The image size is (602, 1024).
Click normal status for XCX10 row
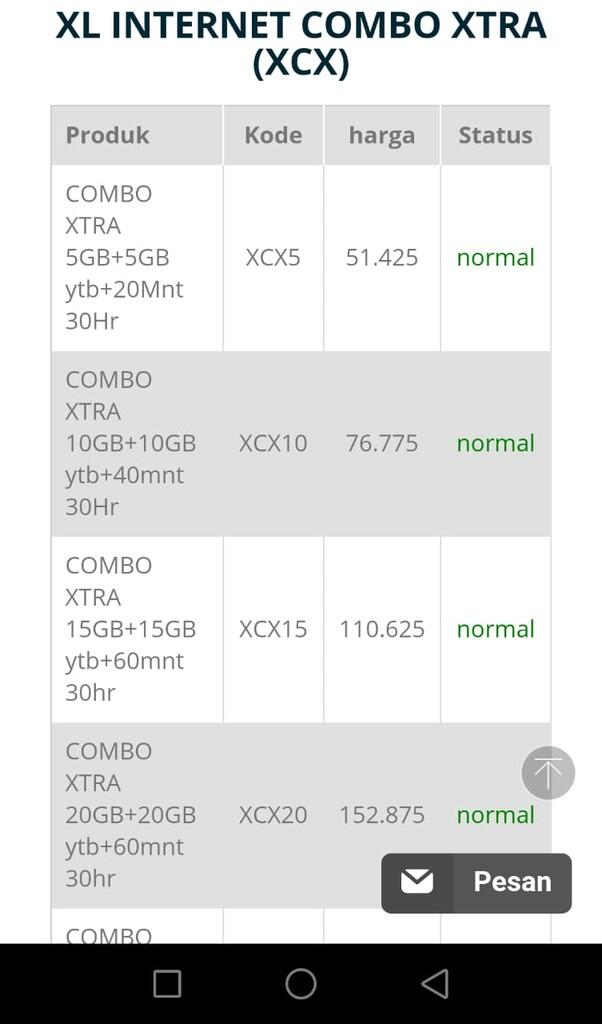pos(496,444)
